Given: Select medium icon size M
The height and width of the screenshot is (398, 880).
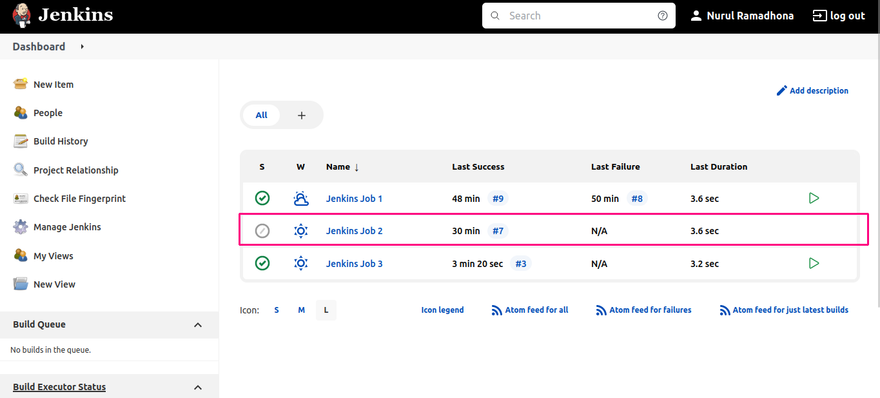Looking at the screenshot, I should tap(301, 310).
